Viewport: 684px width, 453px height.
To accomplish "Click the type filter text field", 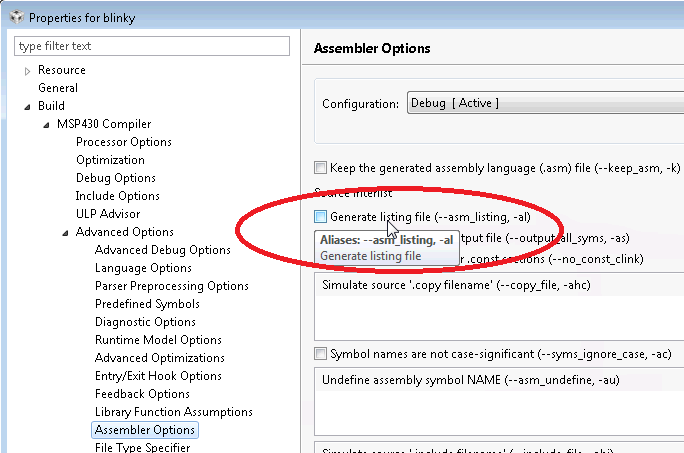I will pyautogui.click(x=153, y=46).
